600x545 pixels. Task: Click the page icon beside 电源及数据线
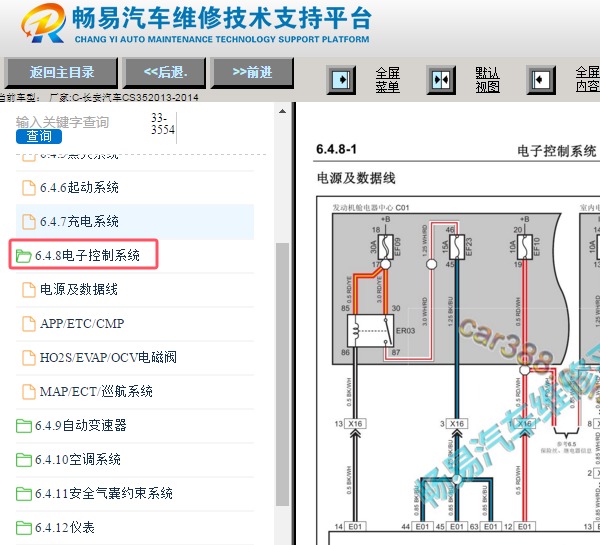tap(29, 290)
